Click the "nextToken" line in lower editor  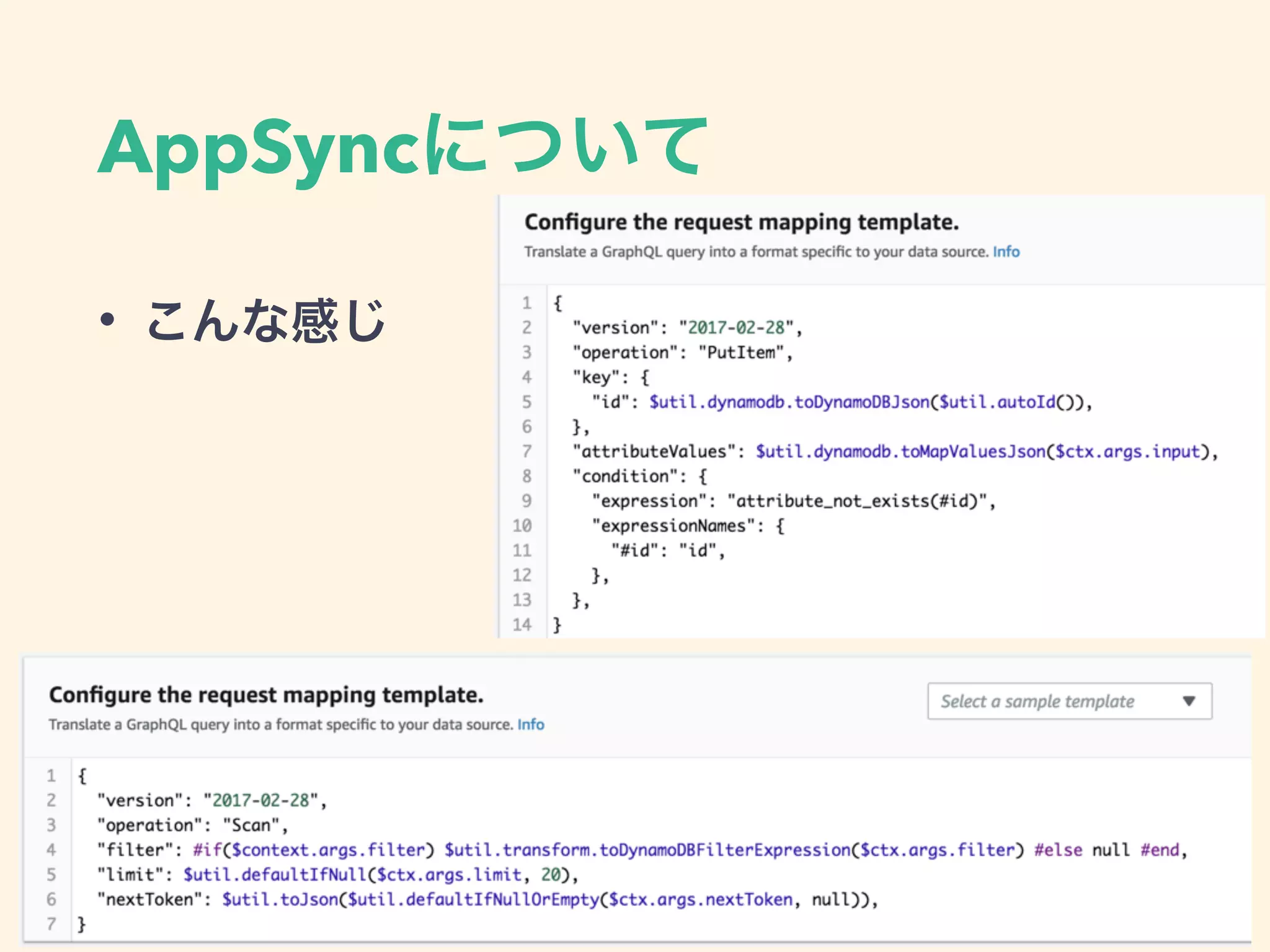(487, 899)
